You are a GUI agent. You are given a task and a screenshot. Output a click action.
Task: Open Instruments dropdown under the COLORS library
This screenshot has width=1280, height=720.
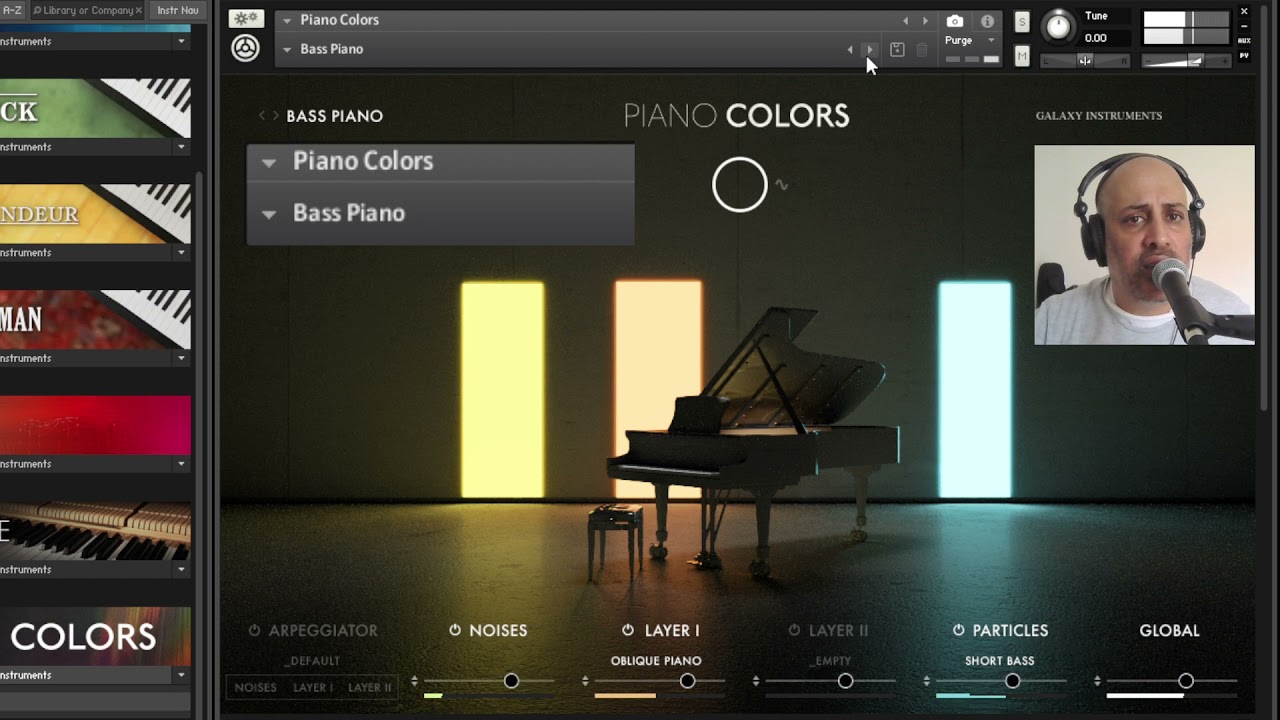point(181,675)
